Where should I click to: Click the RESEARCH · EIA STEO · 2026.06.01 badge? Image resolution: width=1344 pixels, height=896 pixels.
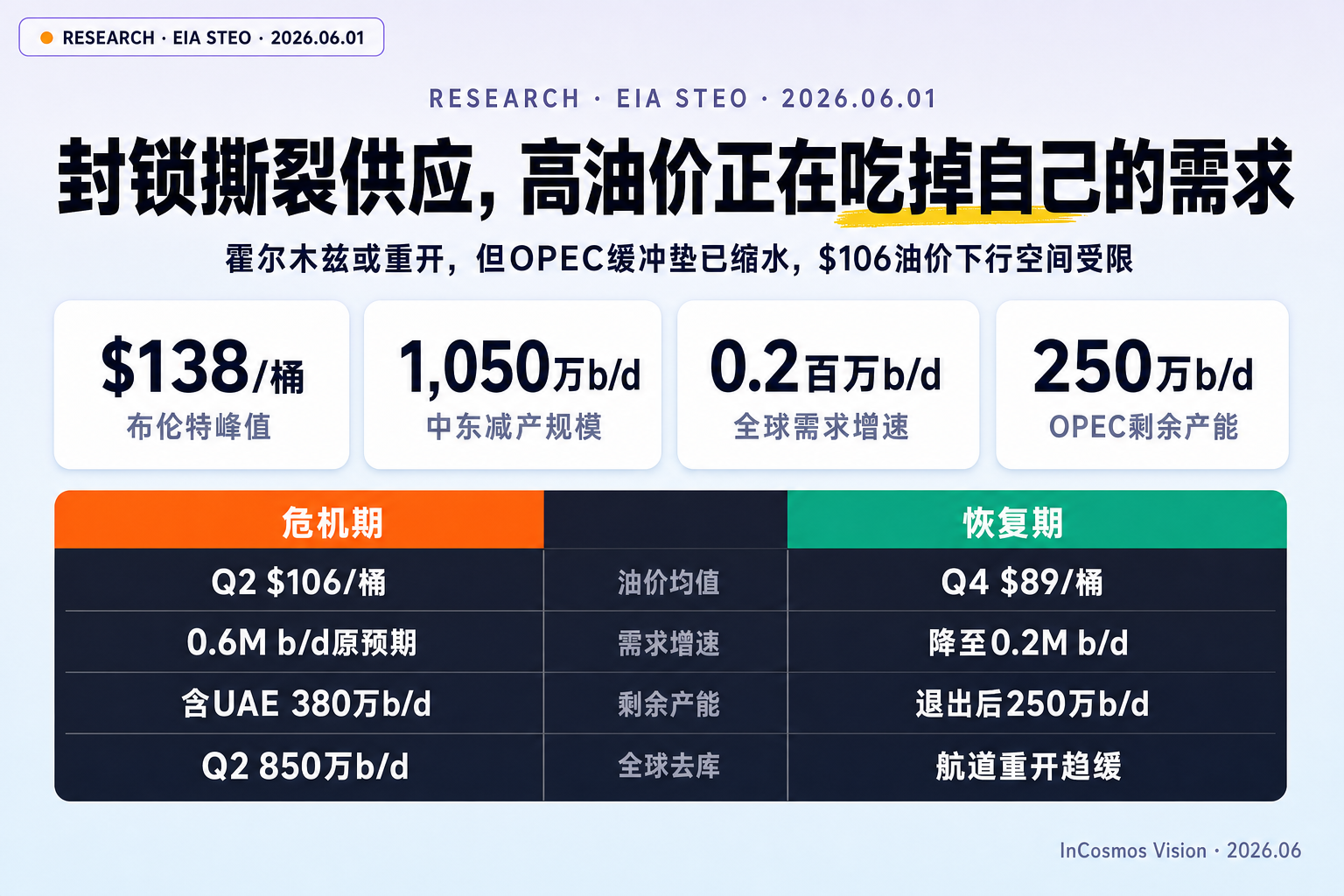201,38
